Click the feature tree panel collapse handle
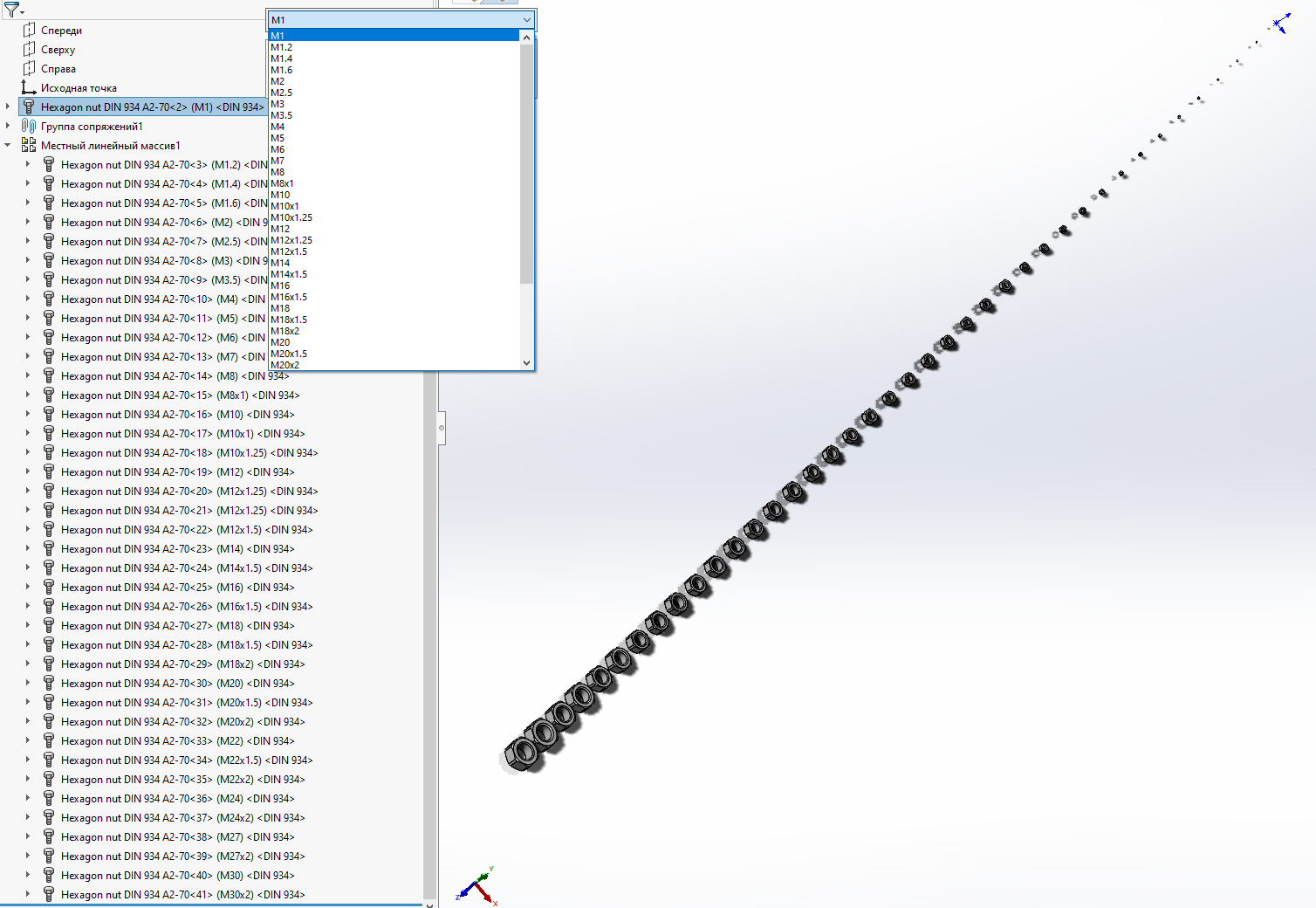 point(442,428)
